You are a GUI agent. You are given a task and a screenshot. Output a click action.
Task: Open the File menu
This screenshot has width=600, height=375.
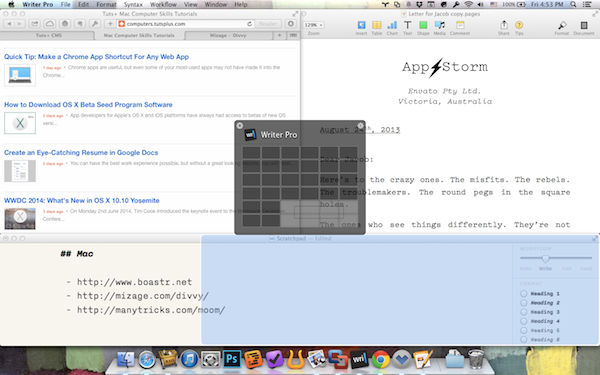click(65, 5)
